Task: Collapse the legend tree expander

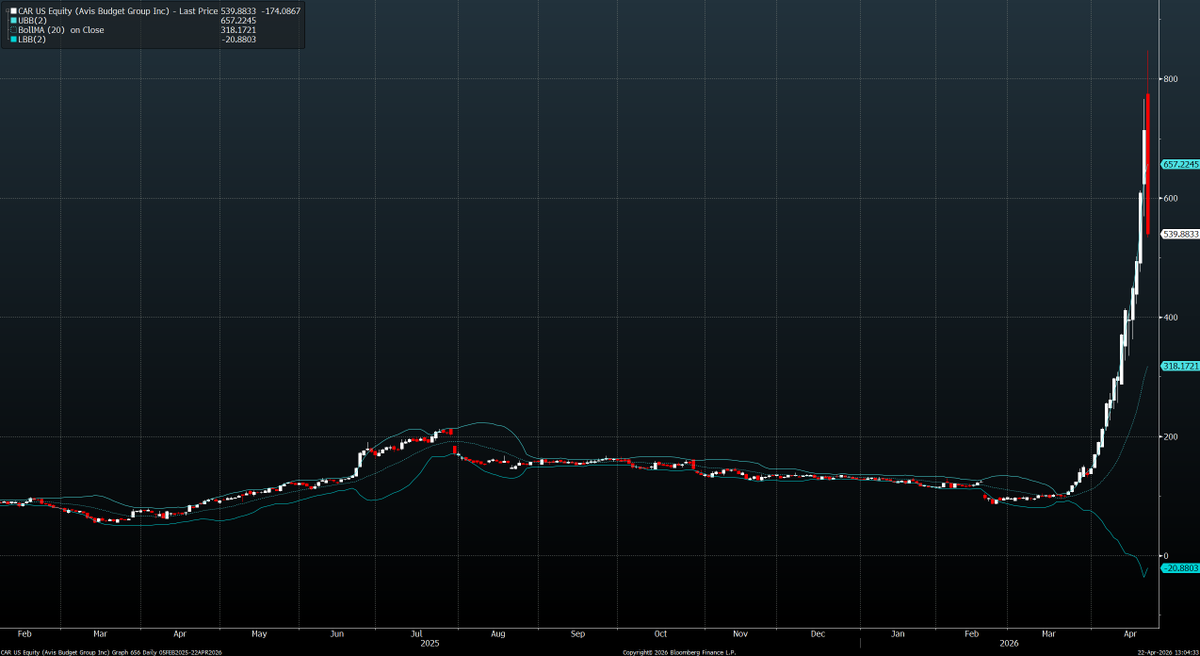Action: point(6,10)
